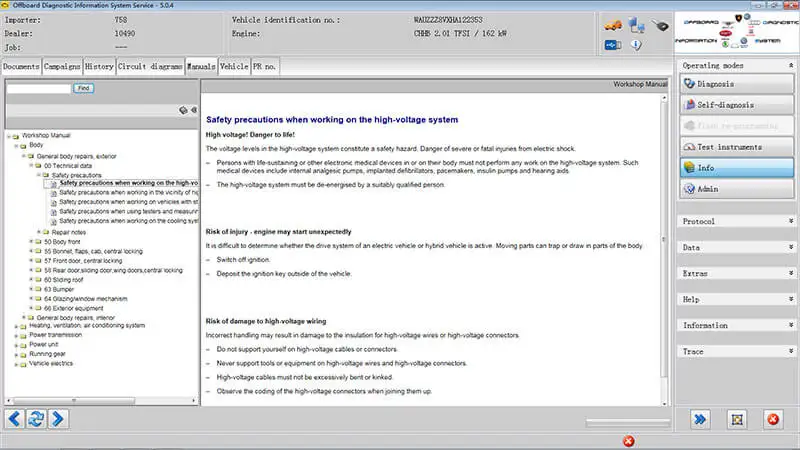Click the manual search input field

tap(39, 88)
